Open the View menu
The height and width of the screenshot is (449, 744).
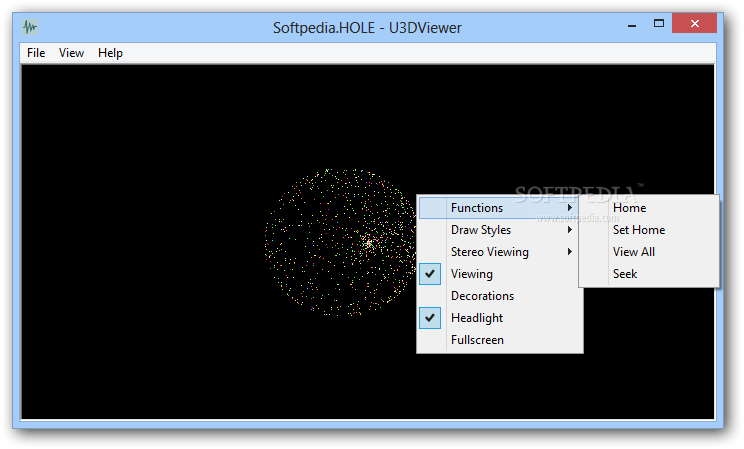point(71,53)
